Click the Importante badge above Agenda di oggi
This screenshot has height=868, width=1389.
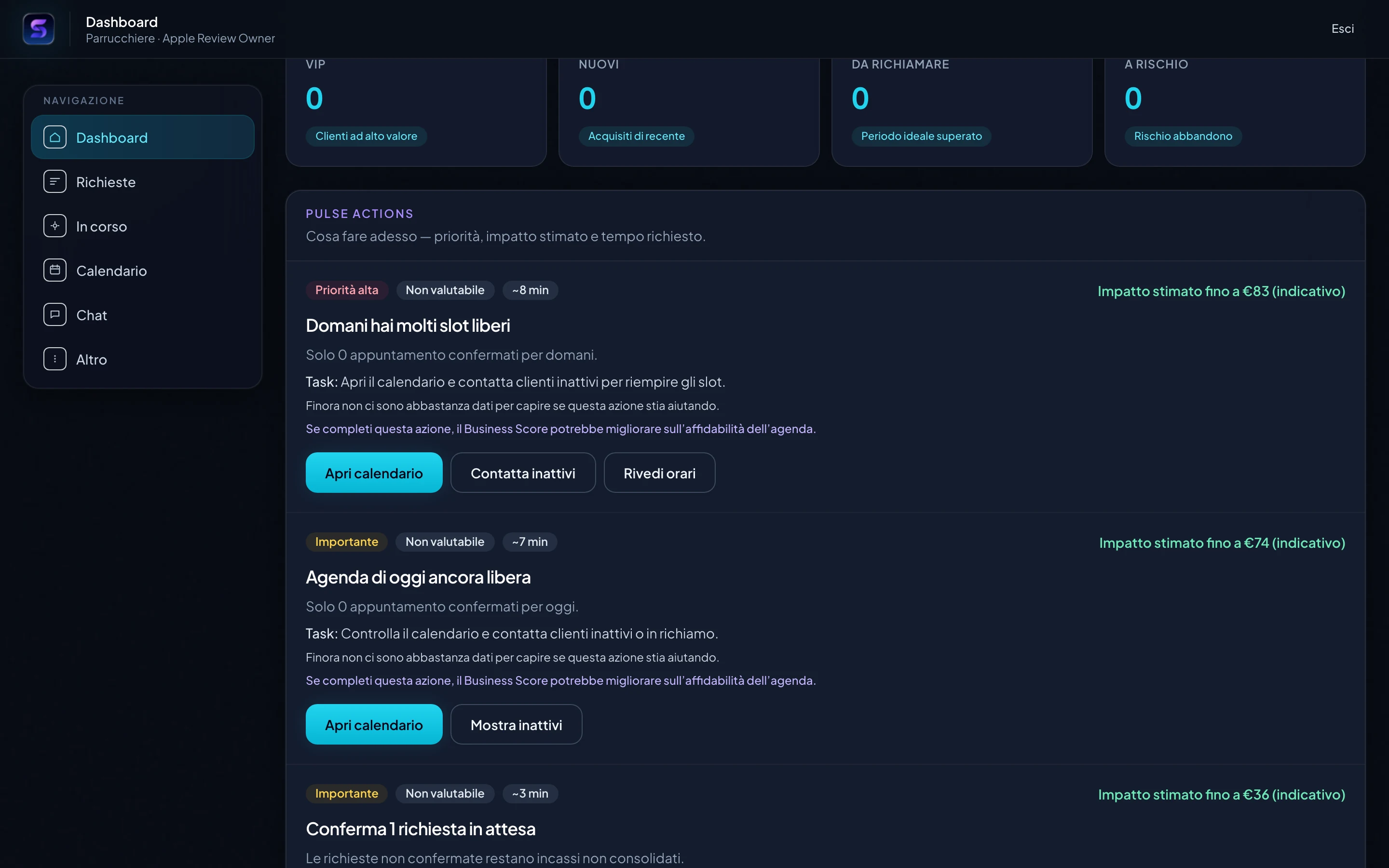point(347,542)
